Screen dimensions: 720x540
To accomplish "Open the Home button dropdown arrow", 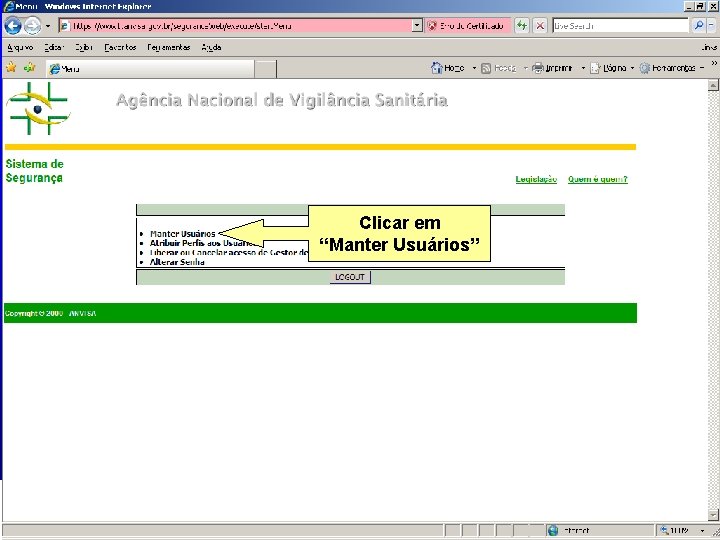I will 474,68.
